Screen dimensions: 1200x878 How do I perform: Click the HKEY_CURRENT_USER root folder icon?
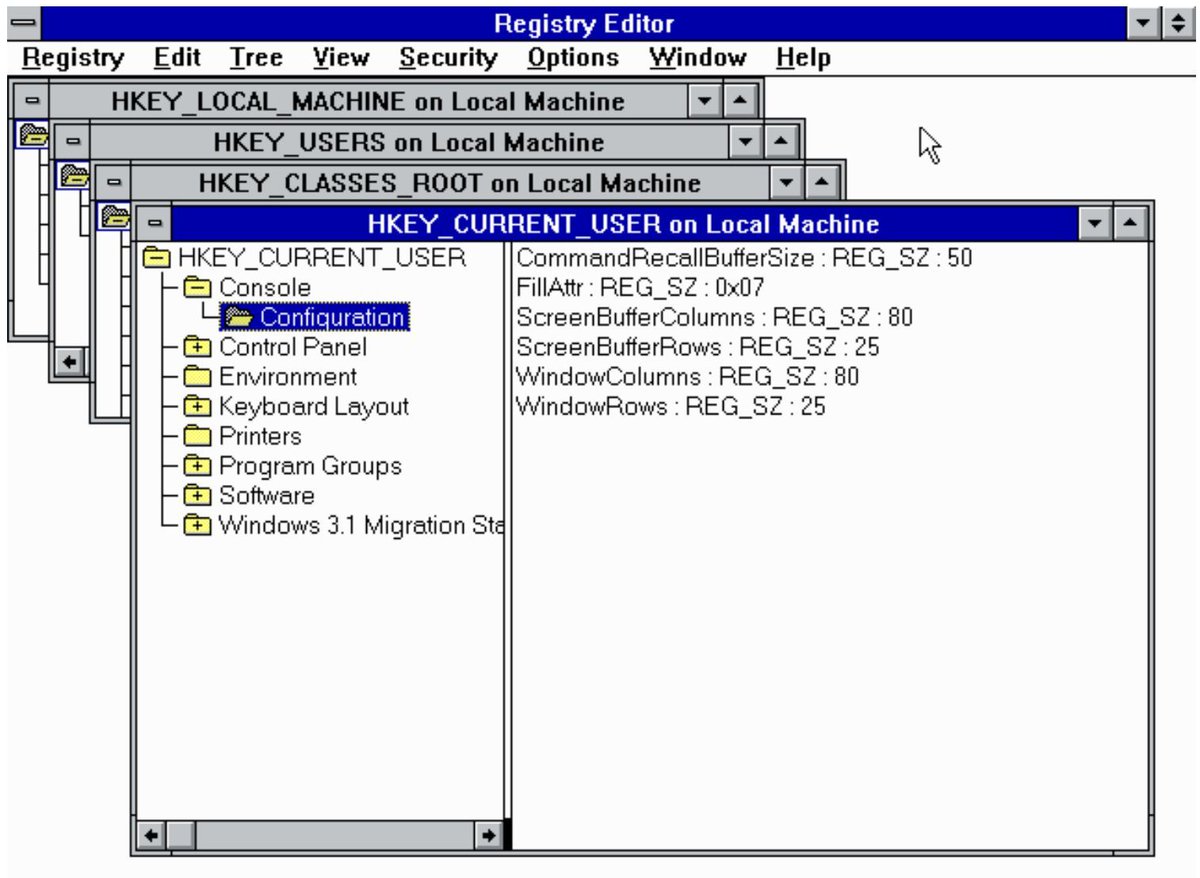[x=158, y=258]
